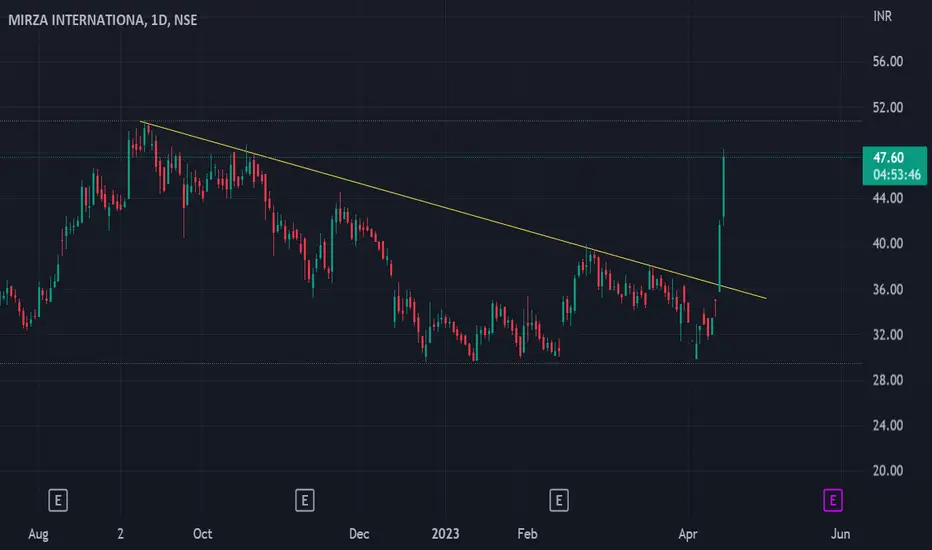Open earnings marker E near November
This screenshot has width=932, height=550.
tap(304, 501)
